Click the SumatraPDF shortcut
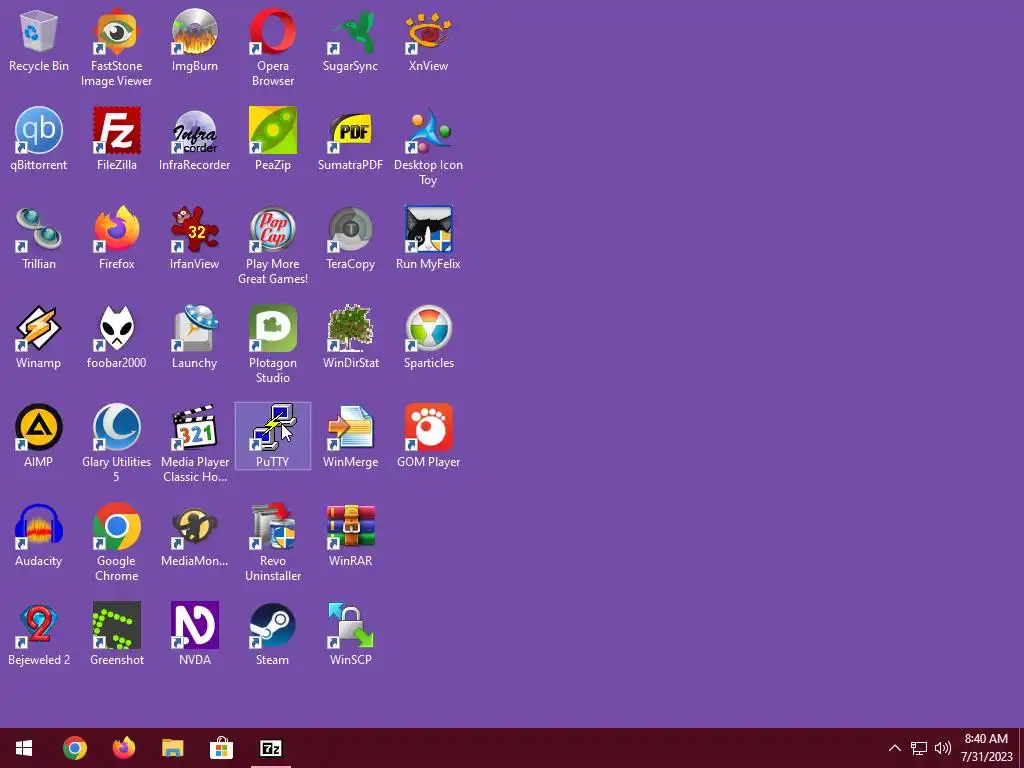The image size is (1024, 768). tap(351, 140)
